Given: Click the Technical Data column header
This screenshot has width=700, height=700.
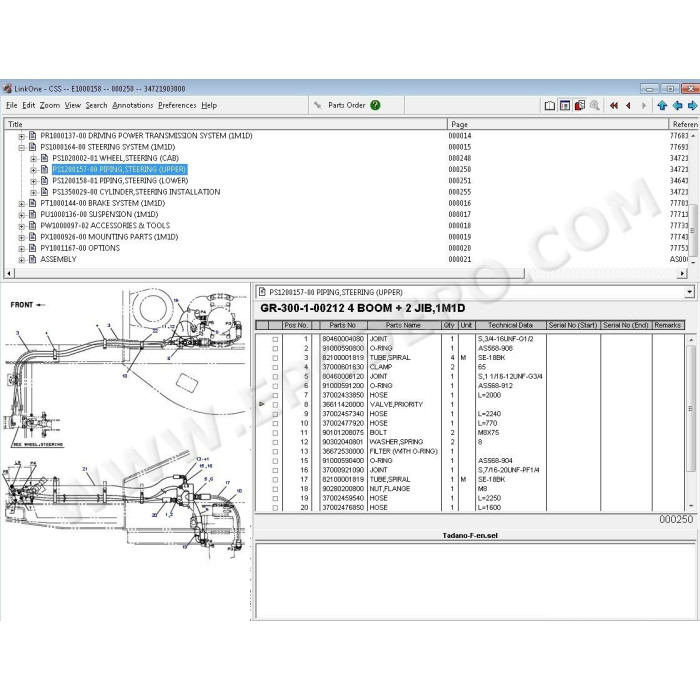Looking at the screenshot, I should point(510,325).
